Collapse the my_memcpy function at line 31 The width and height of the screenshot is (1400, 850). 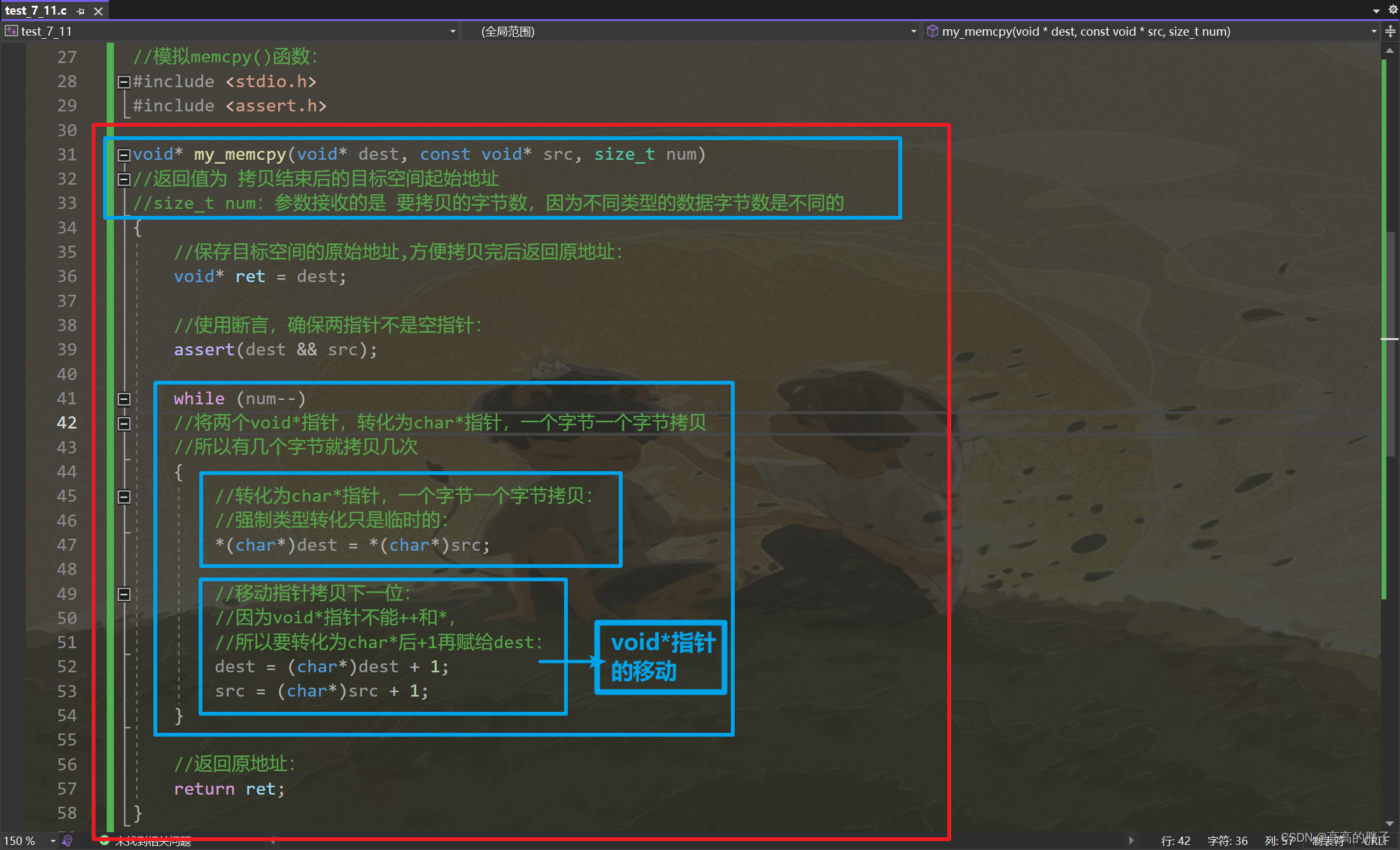coord(124,155)
